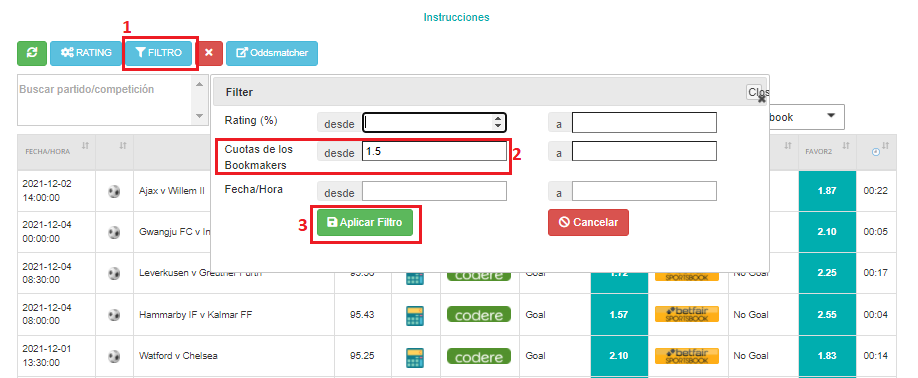Click the Instrucciones link
Viewport: 918px width, 378px height.
pyautogui.click(x=457, y=17)
